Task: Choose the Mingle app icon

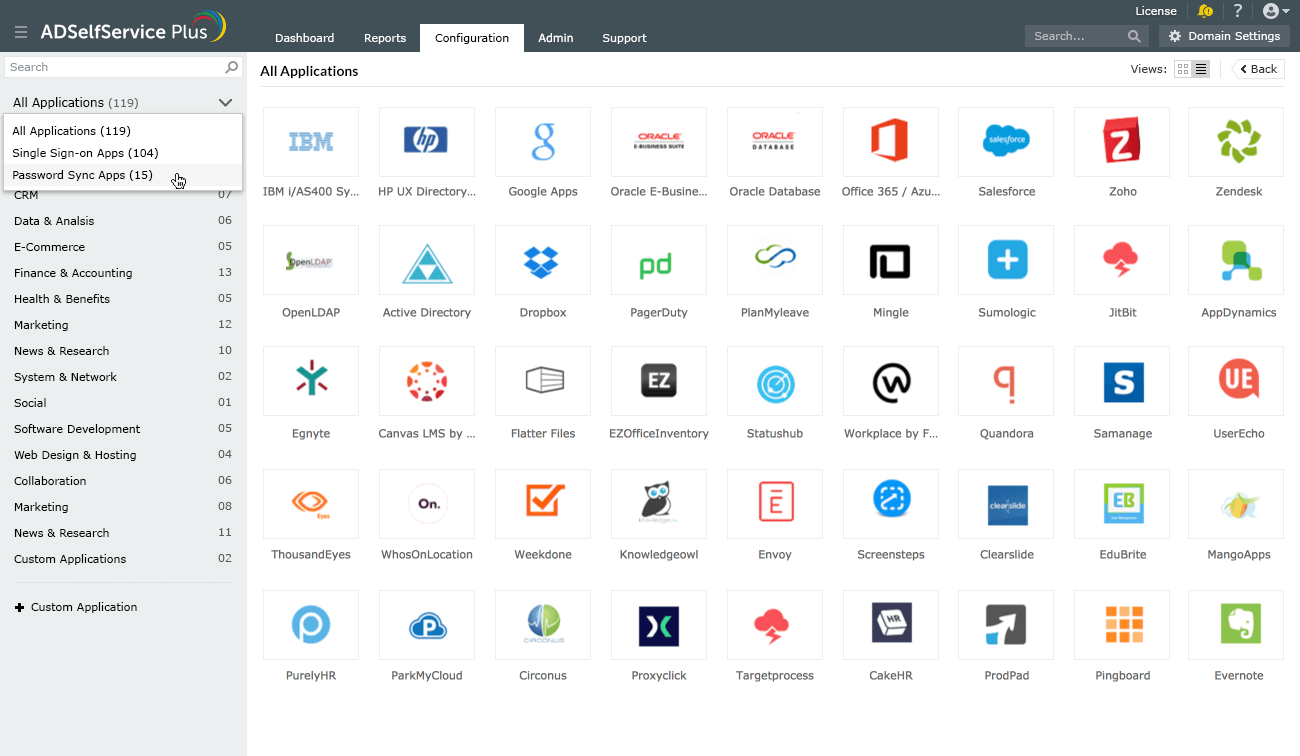Action: (891, 261)
